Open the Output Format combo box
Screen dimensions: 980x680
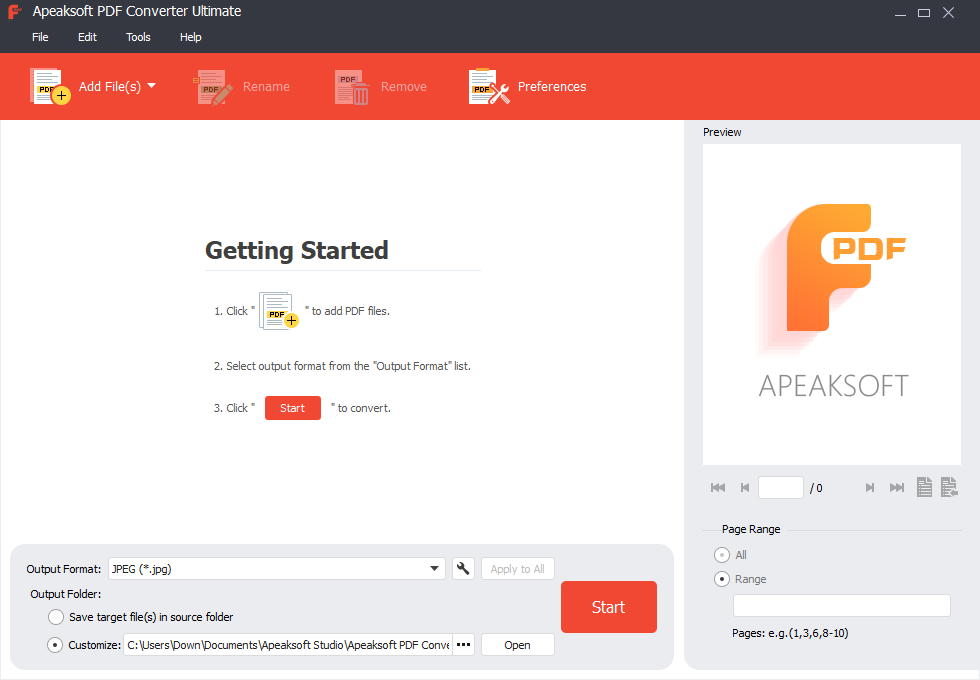(277, 569)
